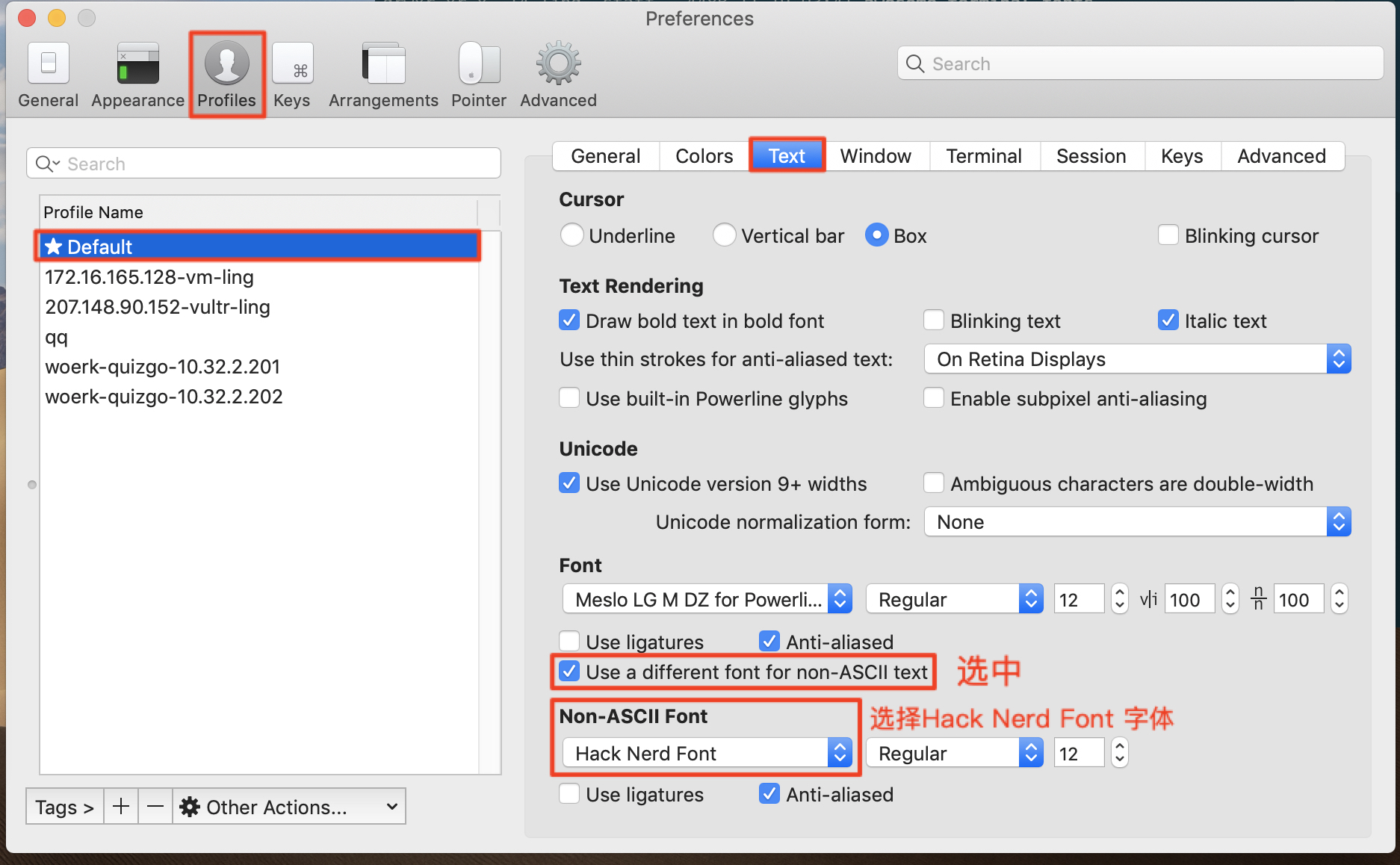The height and width of the screenshot is (865, 1400).
Task: Open the Arrangements preferences icon
Action: [x=383, y=63]
